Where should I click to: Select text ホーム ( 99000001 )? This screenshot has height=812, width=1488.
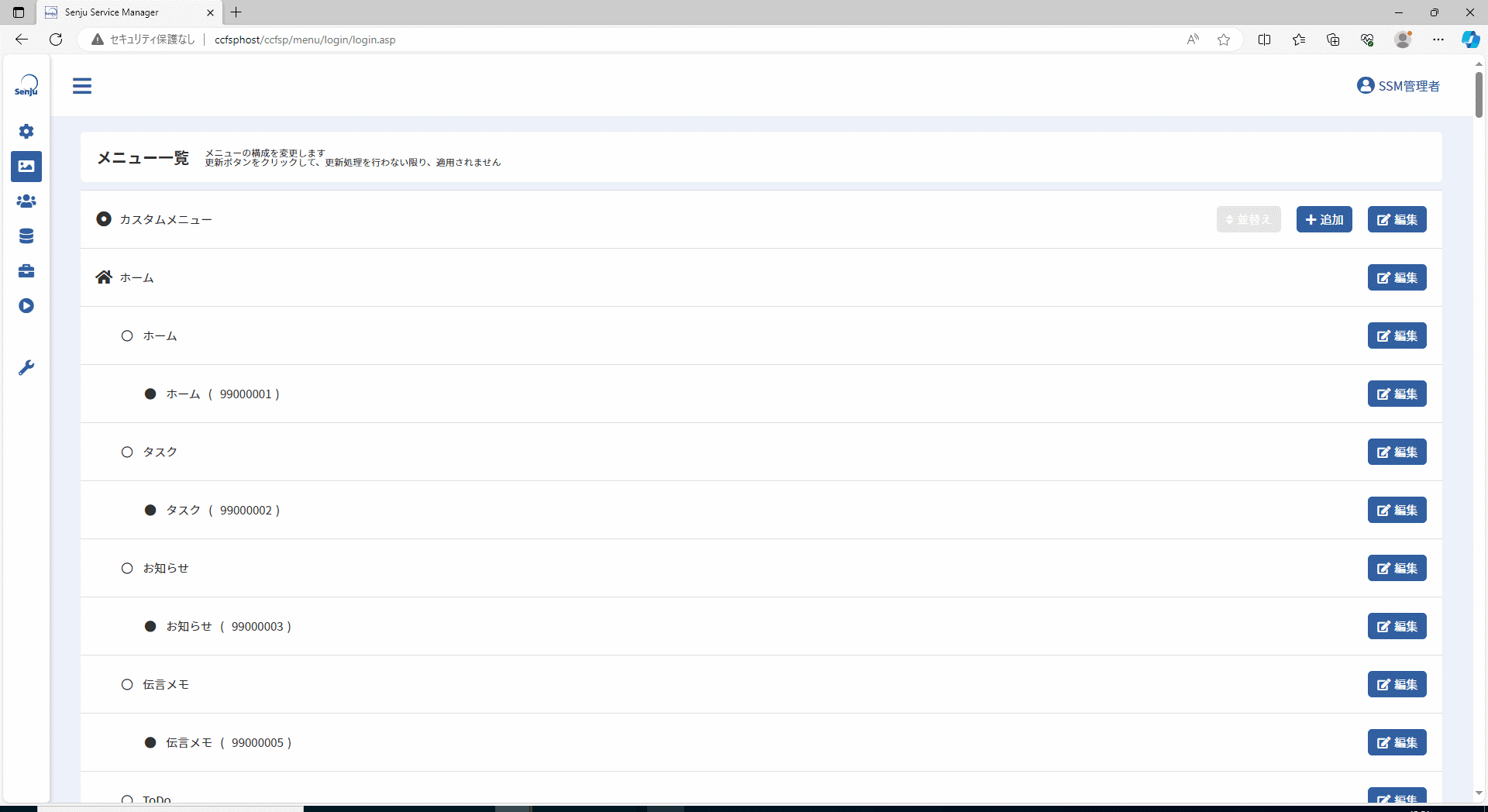[223, 394]
